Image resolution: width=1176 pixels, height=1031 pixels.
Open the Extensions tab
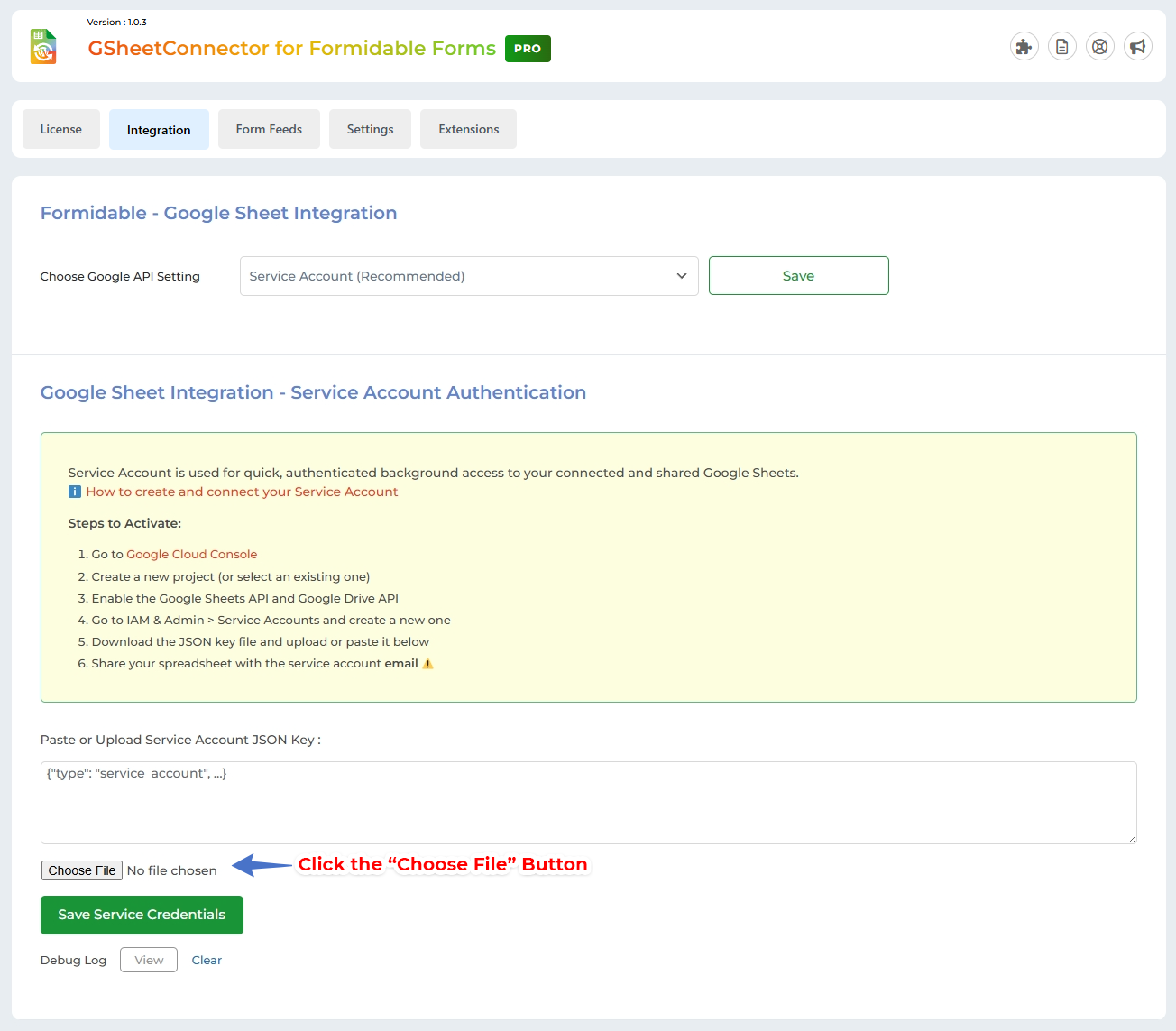point(468,129)
